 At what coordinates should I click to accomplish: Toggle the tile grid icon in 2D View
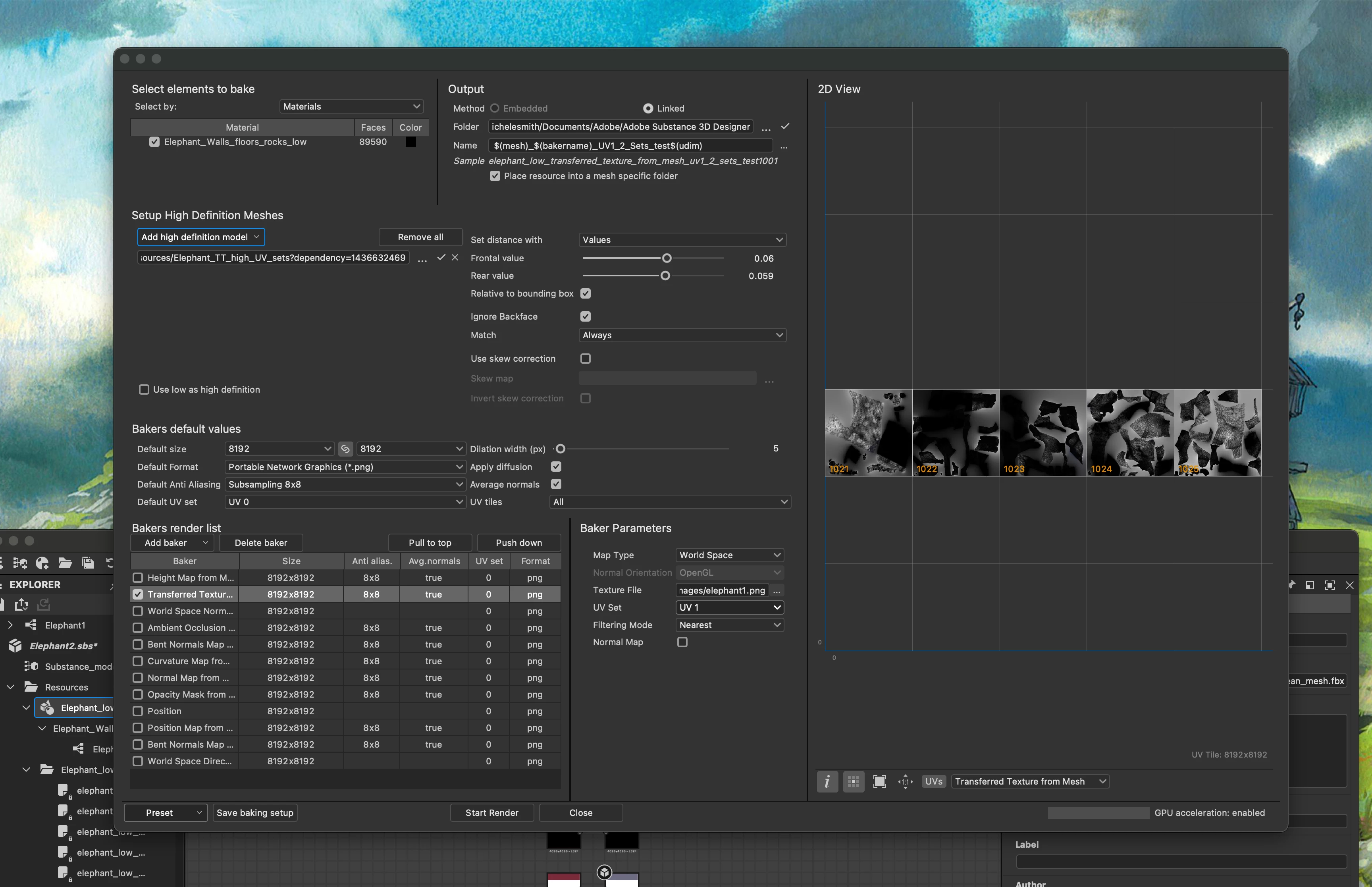pyautogui.click(x=853, y=782)
